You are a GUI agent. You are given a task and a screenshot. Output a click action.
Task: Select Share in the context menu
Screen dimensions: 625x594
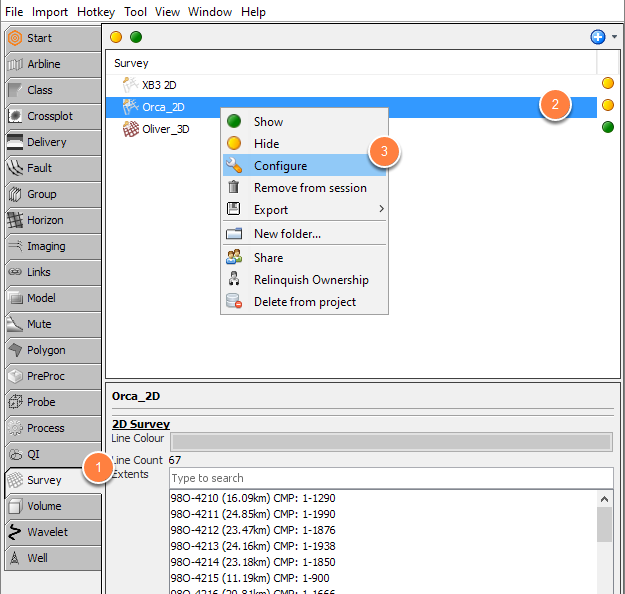click(x=304, y=258)
